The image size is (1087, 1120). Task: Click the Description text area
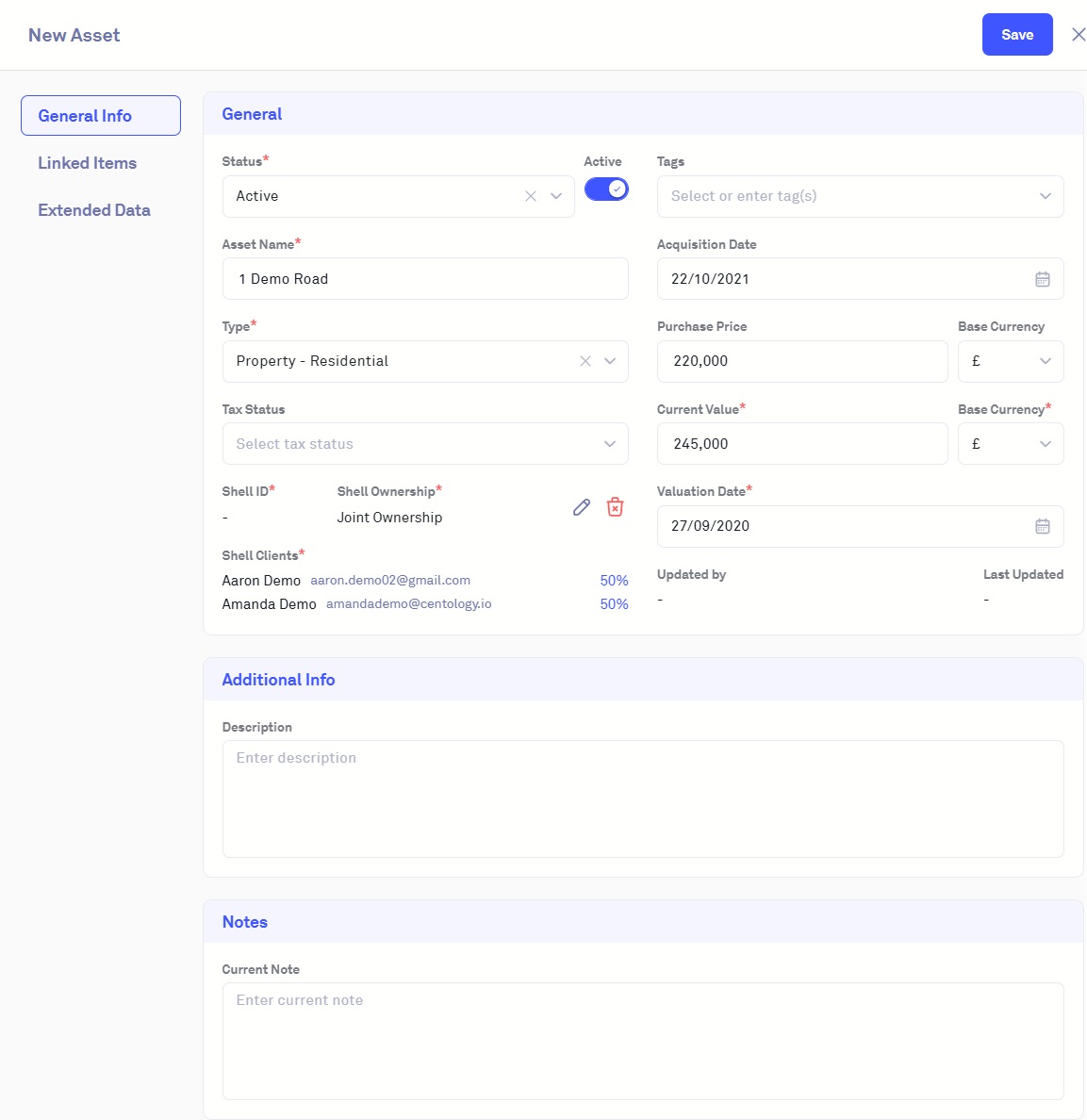pyautogui.click(x=642, y=799)
